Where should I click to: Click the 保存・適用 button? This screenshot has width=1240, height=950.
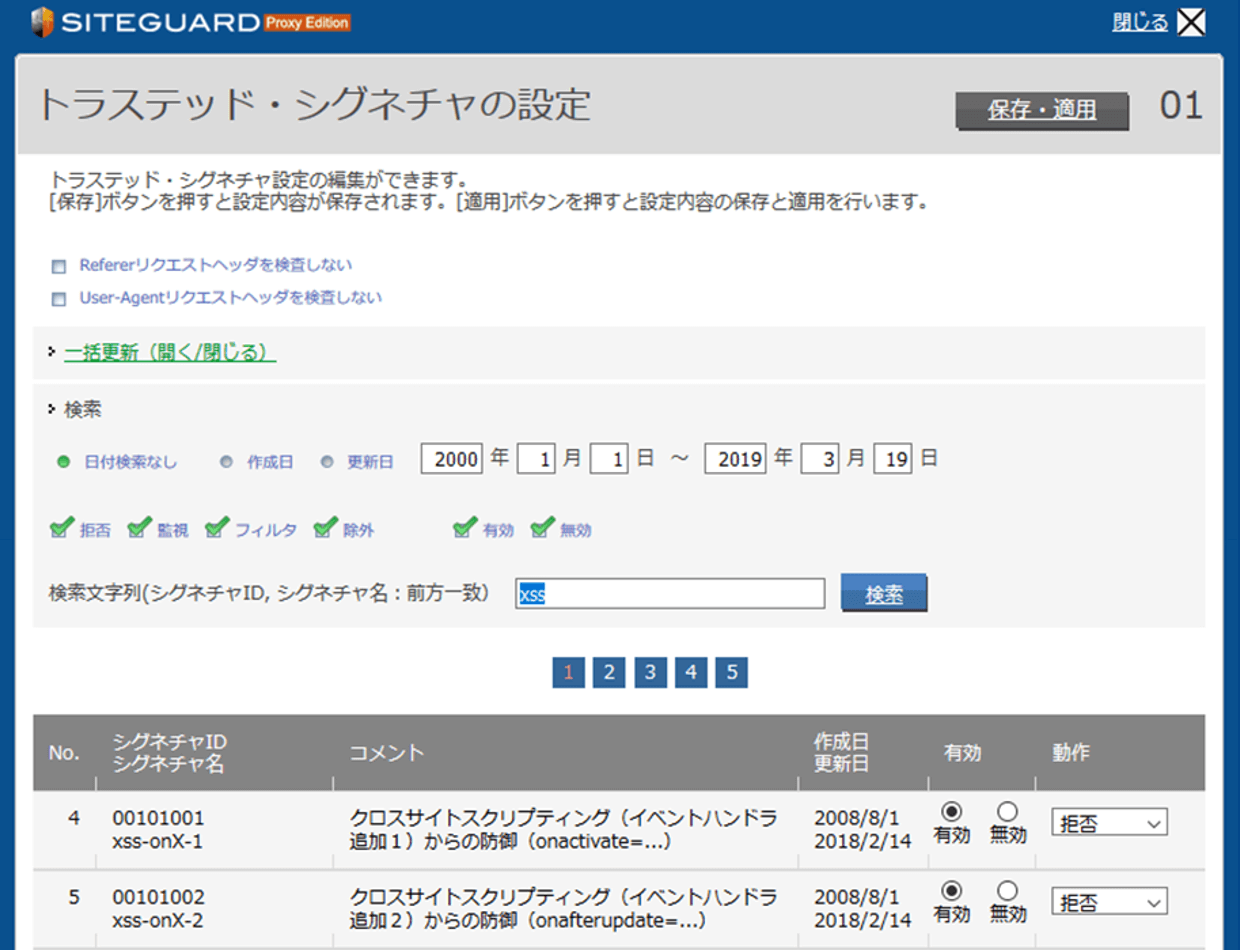coord(1042,111)
